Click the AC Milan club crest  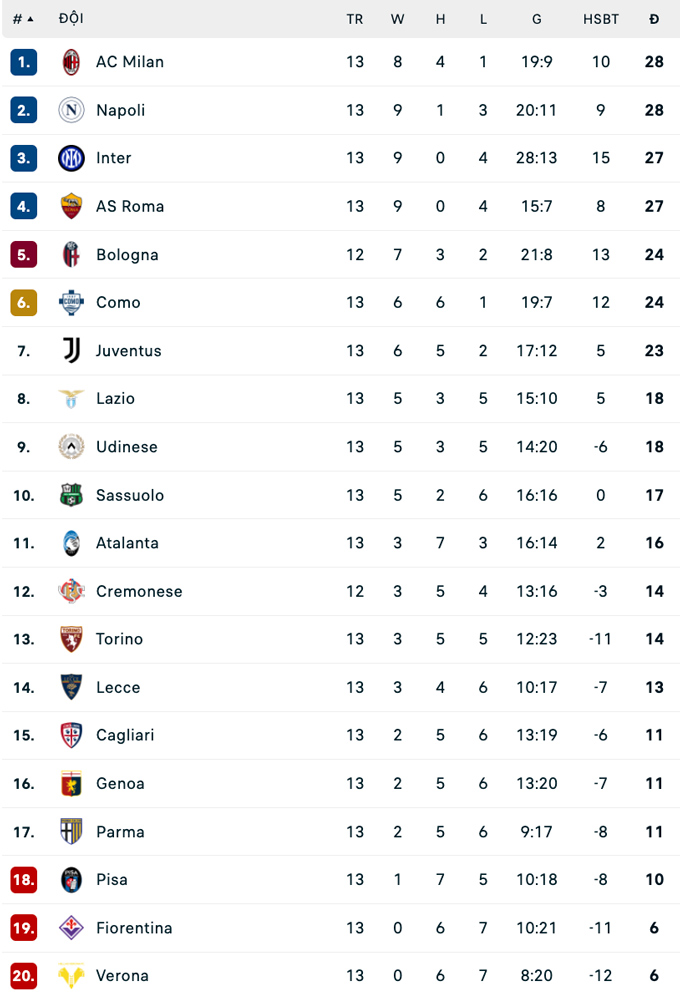coord(71,62)
